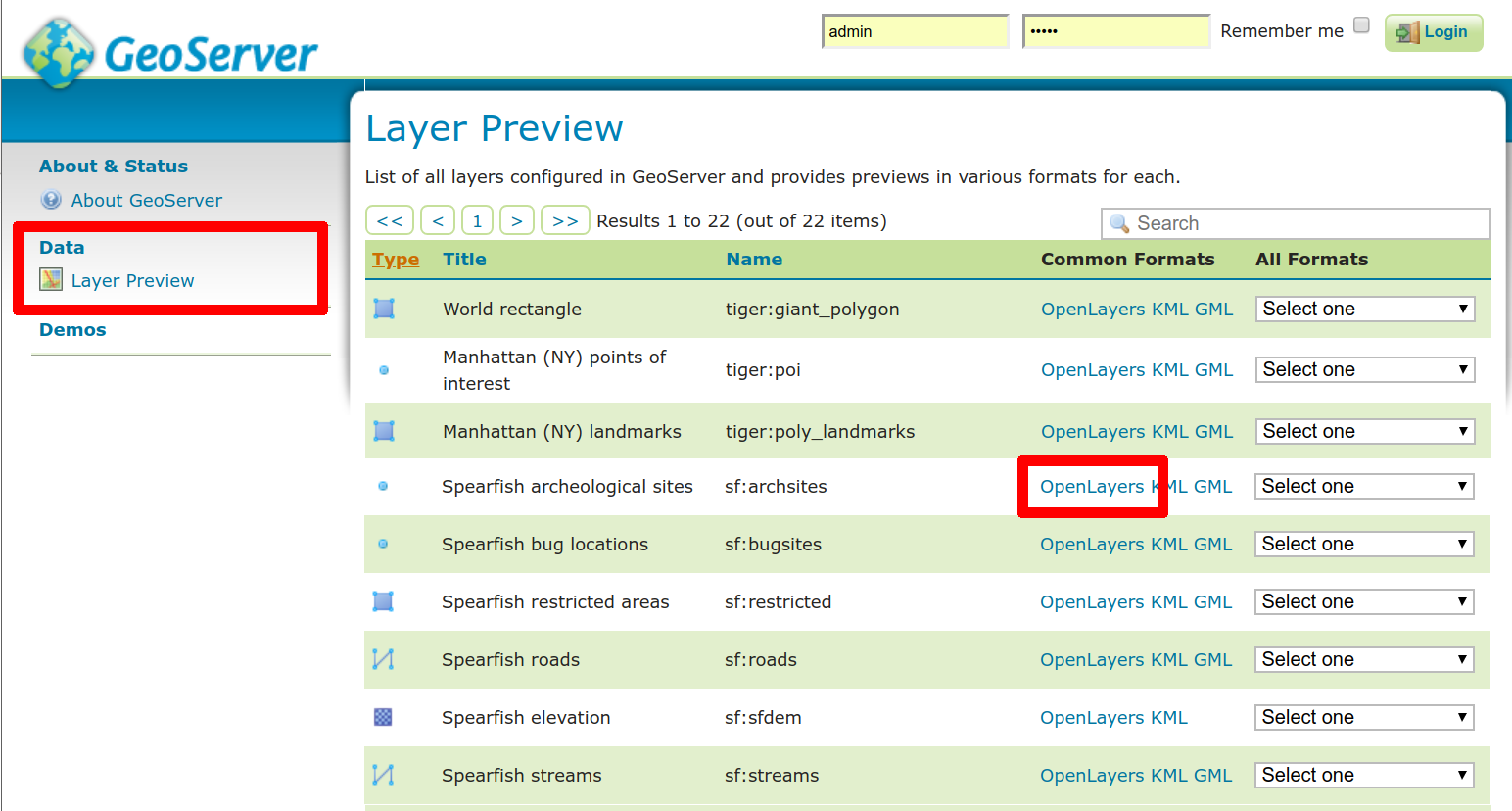This screenshot has height=811, width=1512.
Task: Open GML preview for sf:bugsites
Action: [1213, 544]
